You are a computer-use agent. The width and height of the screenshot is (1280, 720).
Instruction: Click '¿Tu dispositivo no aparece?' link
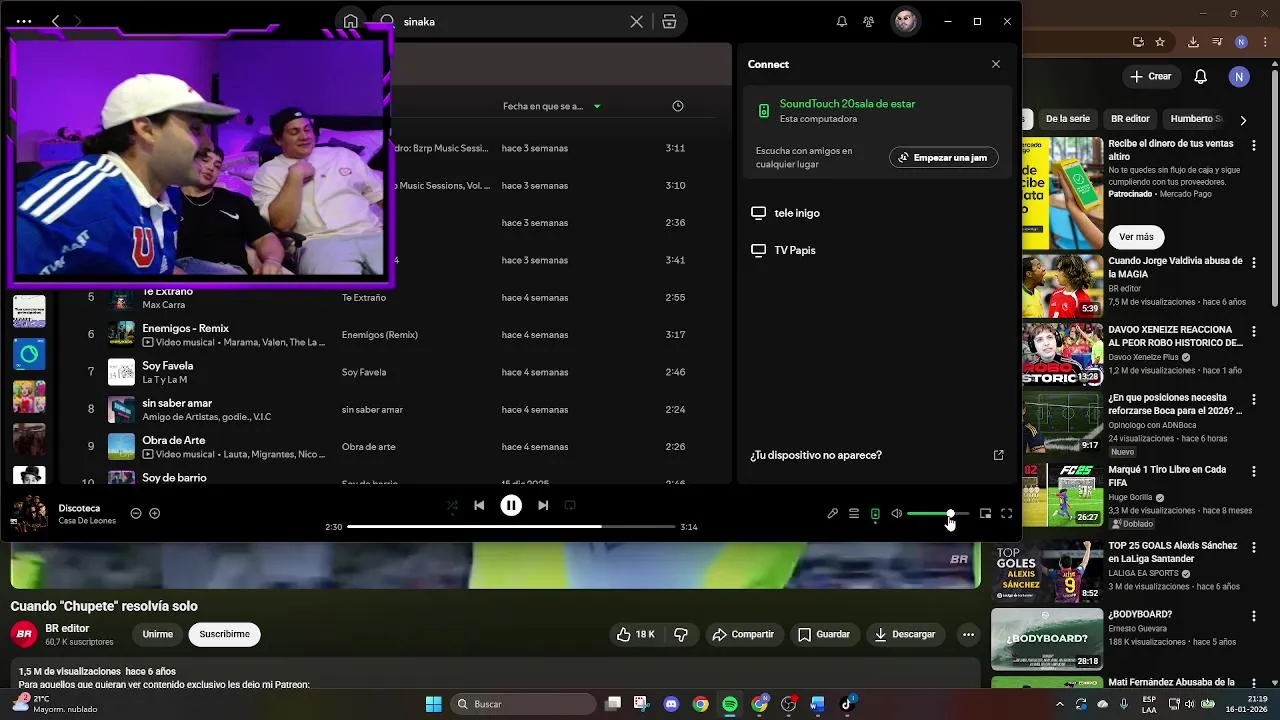coord(816,455)
